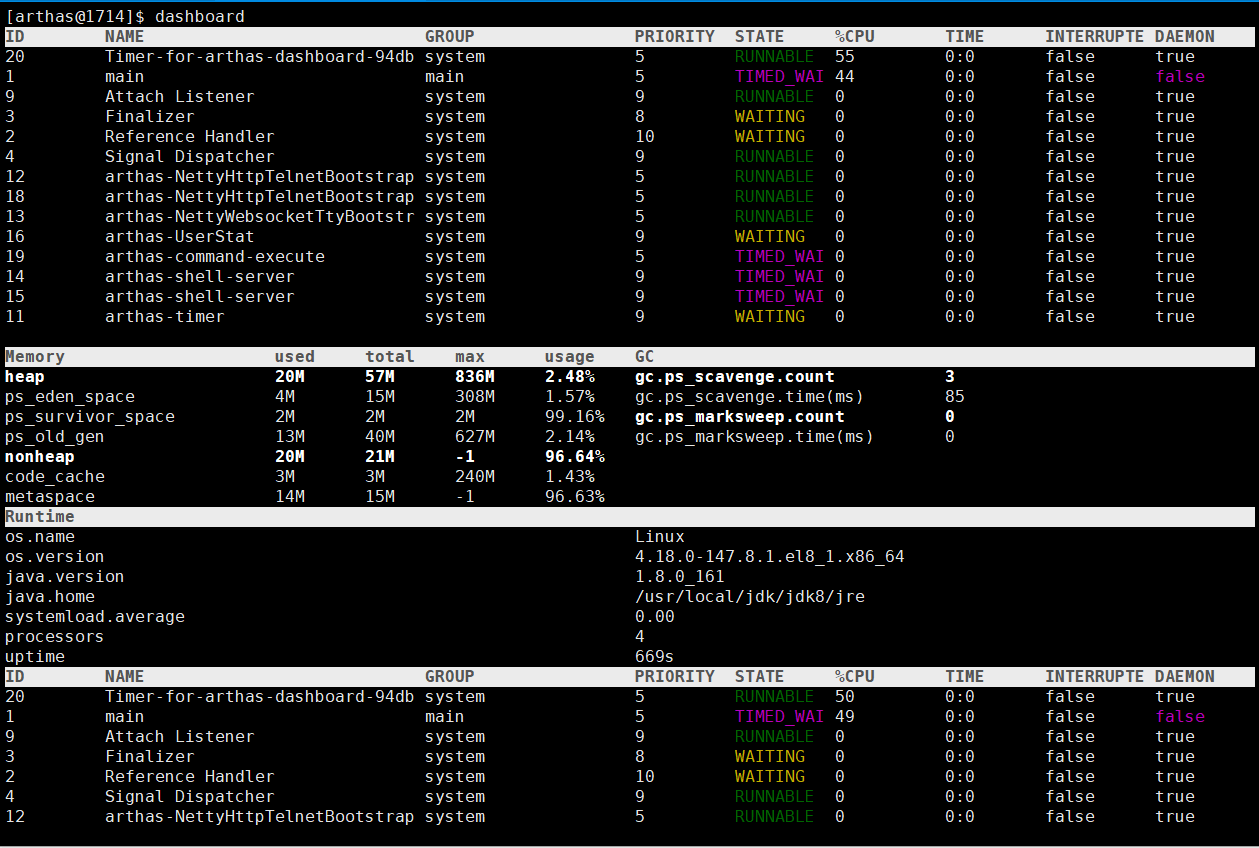The height and width of the screenshot is (848, 1259).
Task: Click the %CPU value 49
Action: [845, 717]
